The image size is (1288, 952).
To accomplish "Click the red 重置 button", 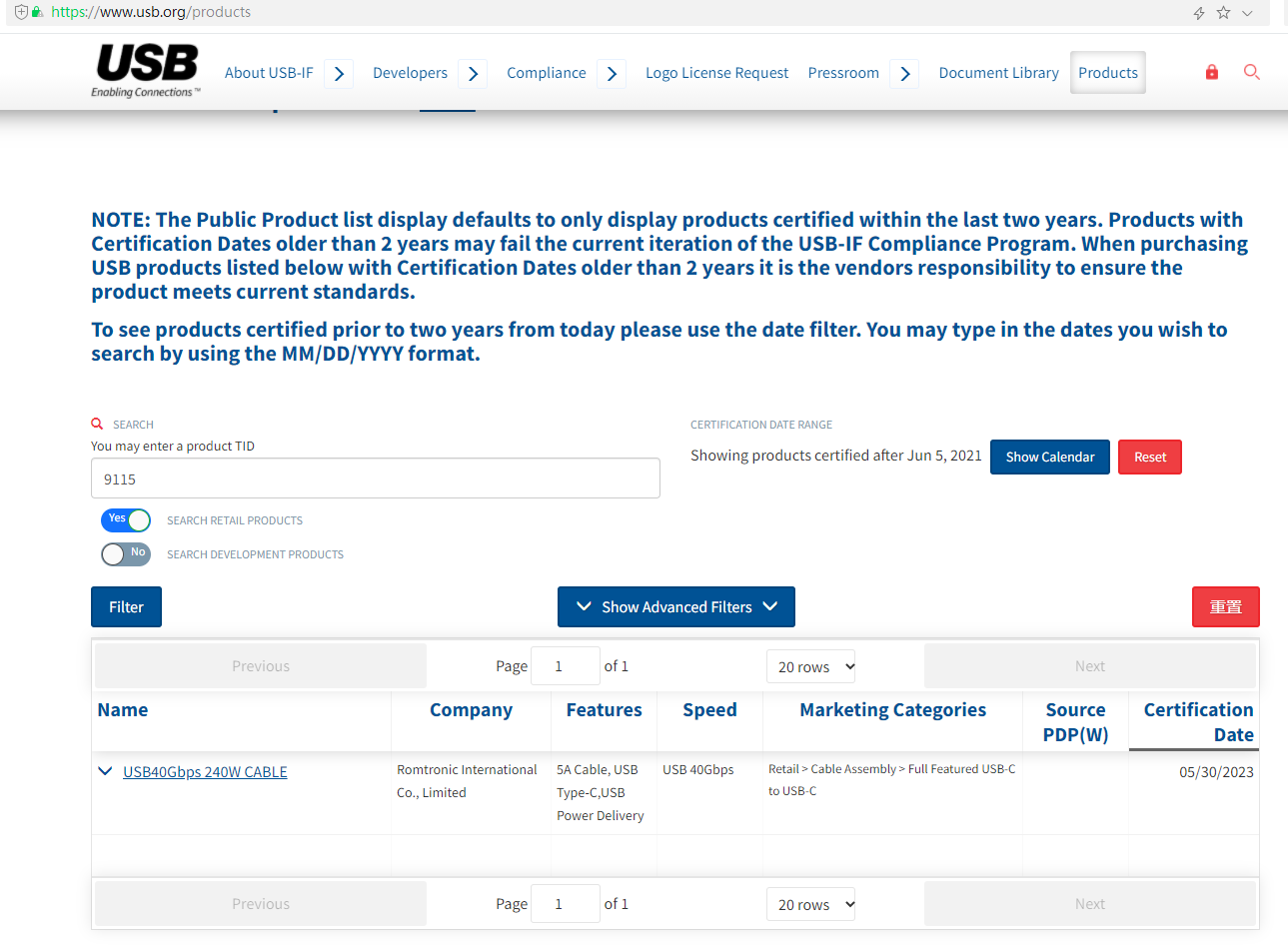I will [x=1226, y=607].
